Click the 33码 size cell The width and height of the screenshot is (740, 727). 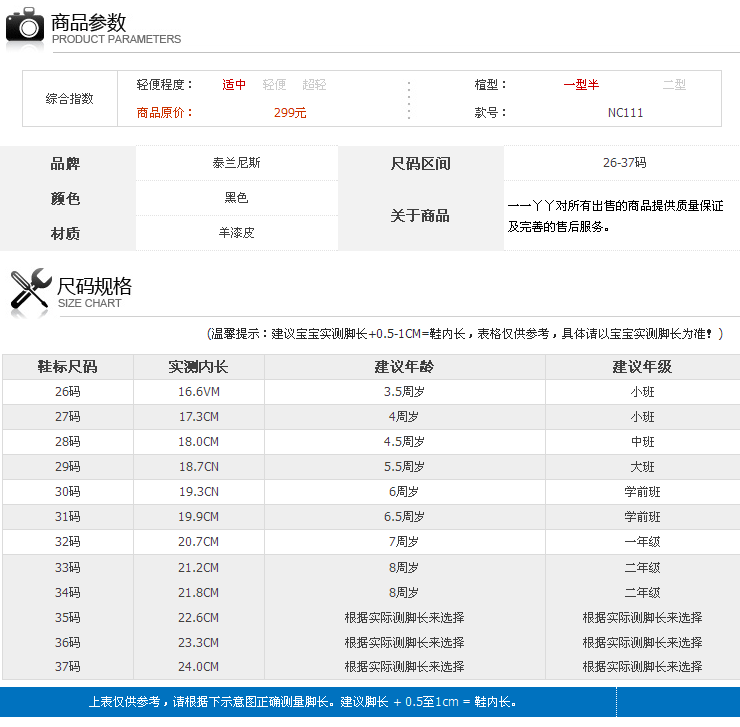(67, 567)
